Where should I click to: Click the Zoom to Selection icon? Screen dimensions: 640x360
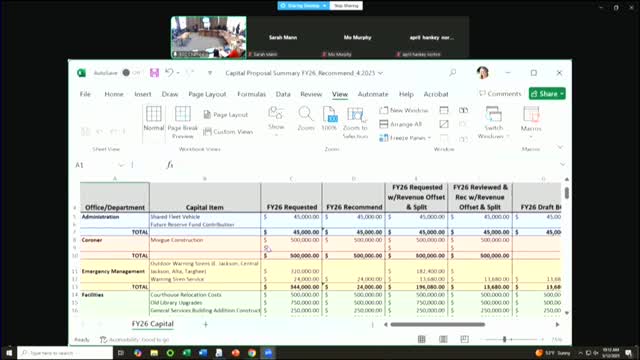[356, 115]
